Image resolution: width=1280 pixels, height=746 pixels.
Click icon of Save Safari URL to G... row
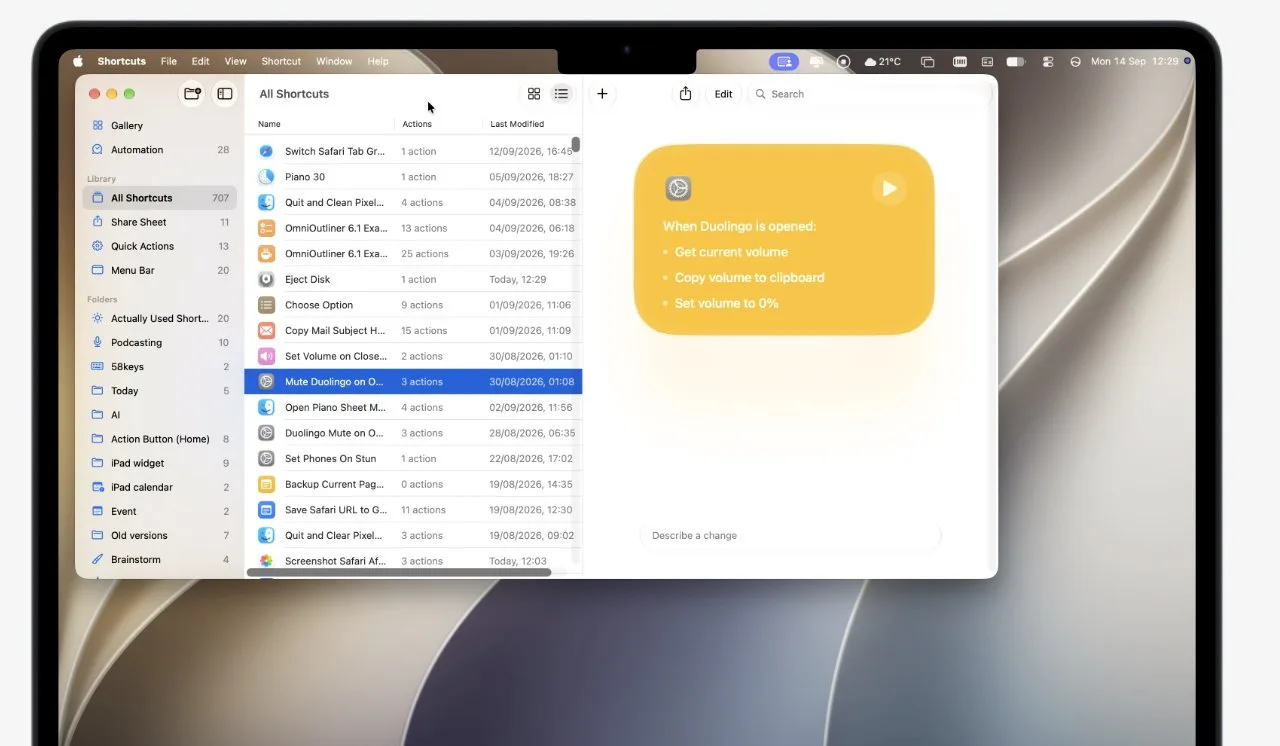(266, 510)
